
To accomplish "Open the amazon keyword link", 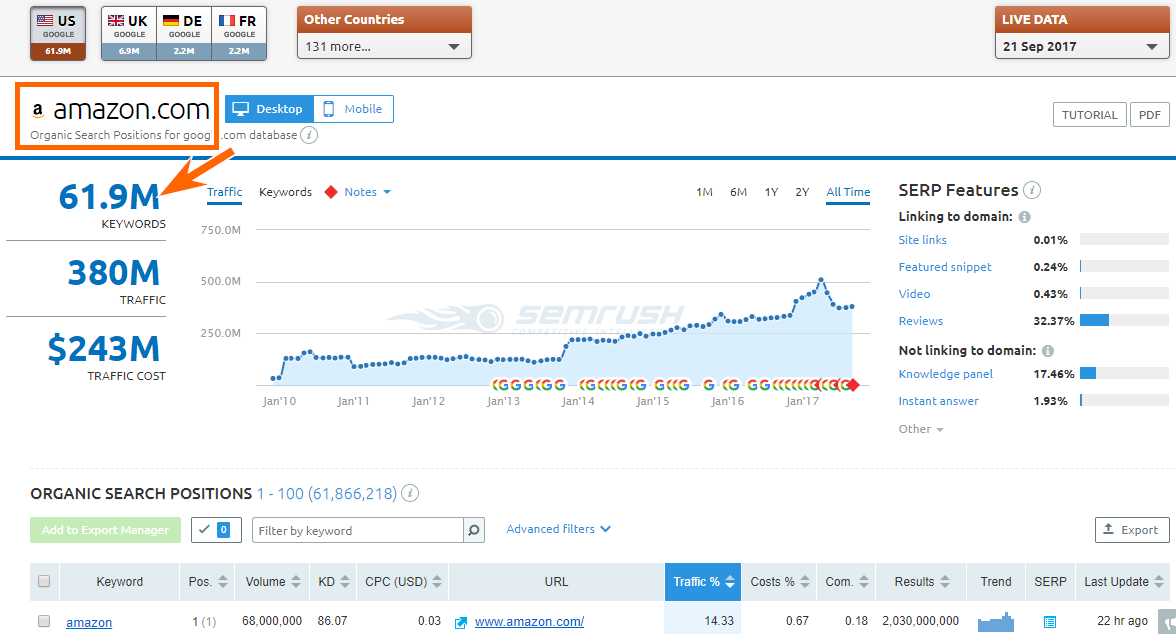I will click(88, 622).
